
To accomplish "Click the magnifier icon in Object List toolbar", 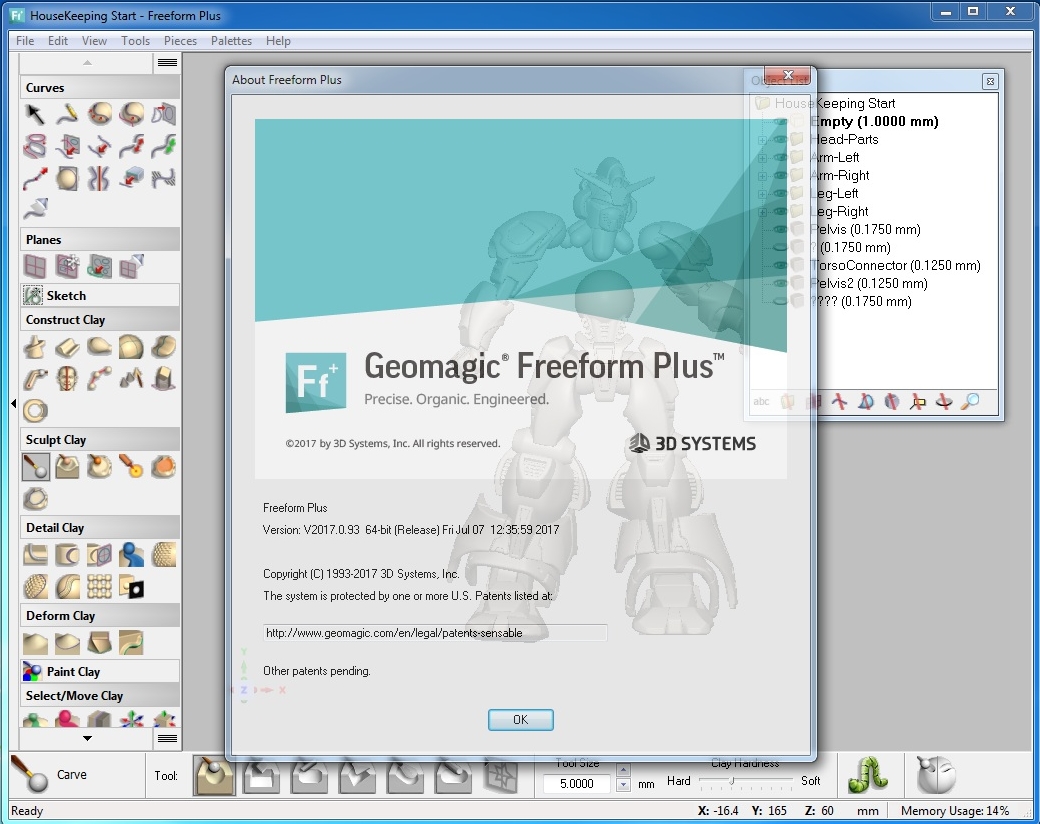I will (x=970, y=402).
